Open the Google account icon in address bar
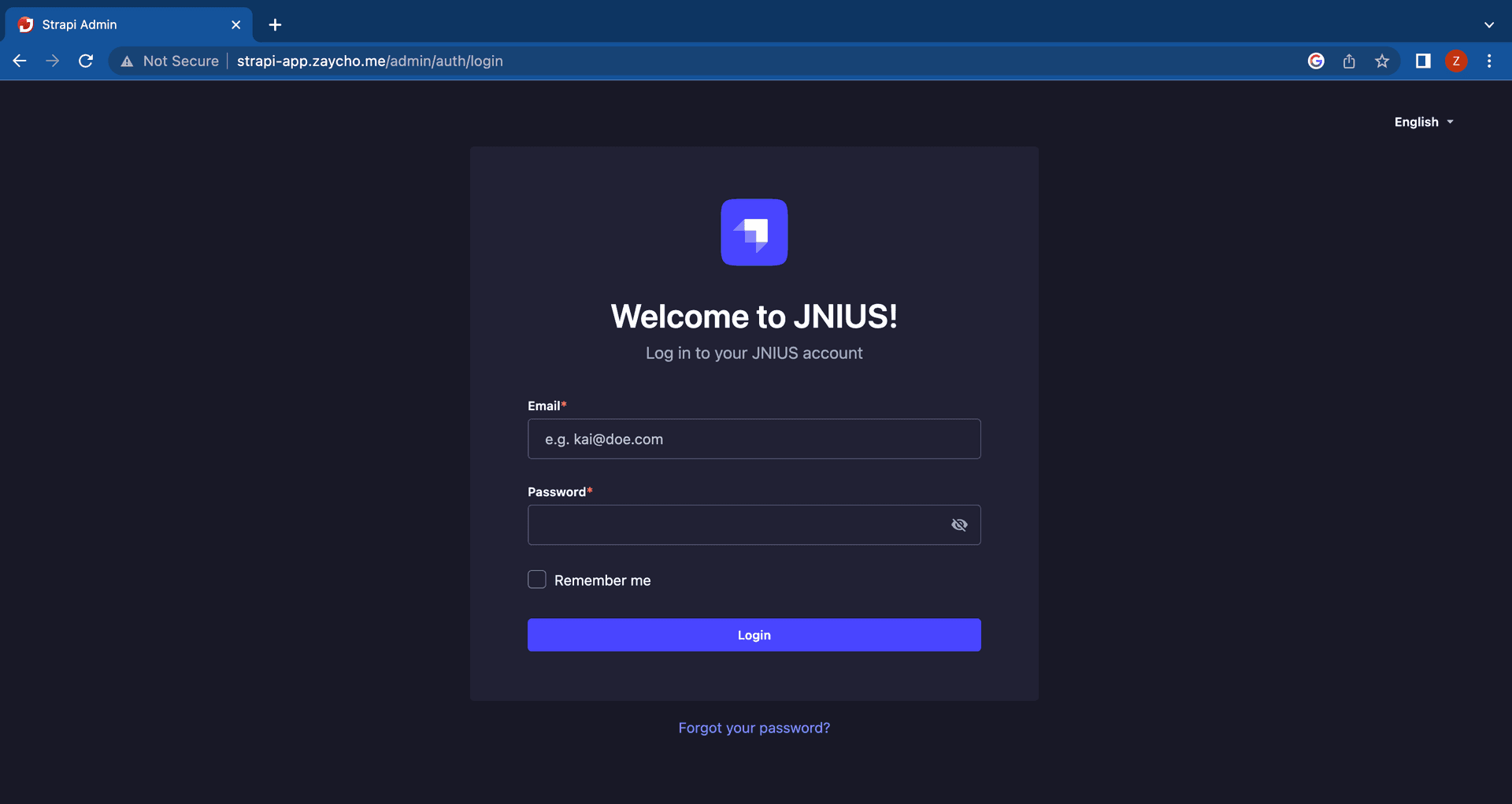The width and height of the screenshot is (1512, 804). (x=1316, y=61)
